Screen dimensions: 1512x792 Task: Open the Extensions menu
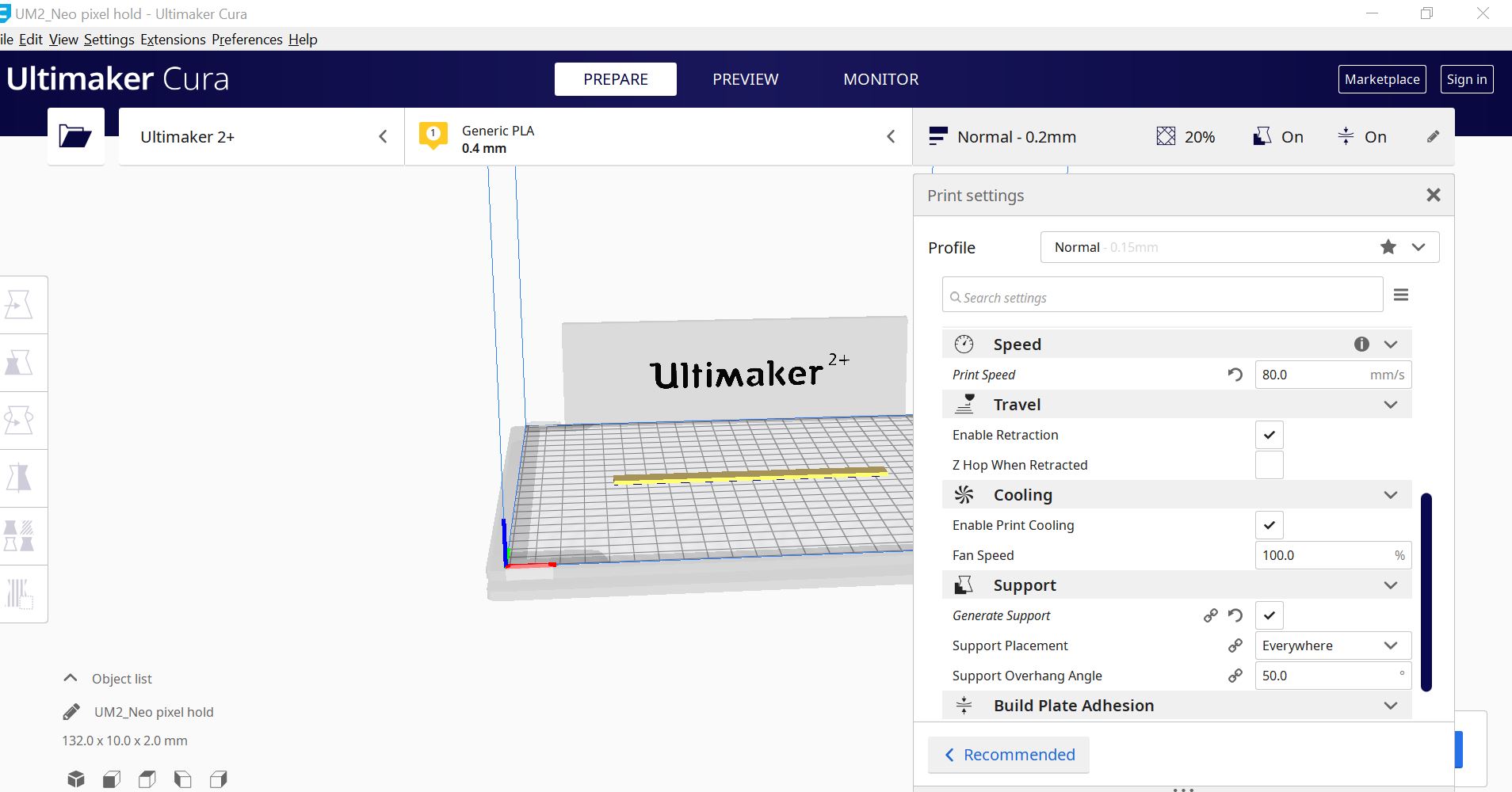pyautogui.click(x=173, y=40)
